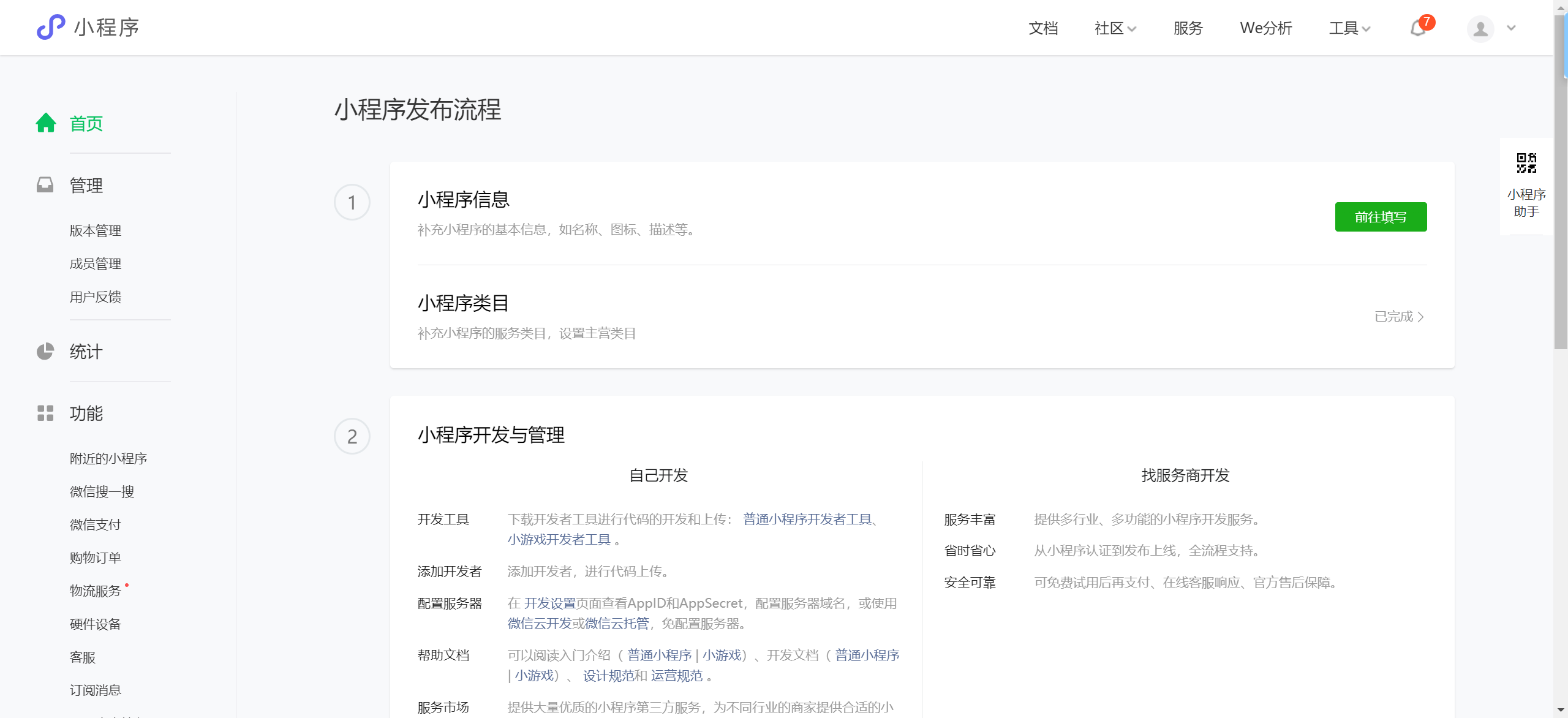Click the Mini Program logo icon
The width and height of the screenshot is (1568, 718).
pos(50,28)
